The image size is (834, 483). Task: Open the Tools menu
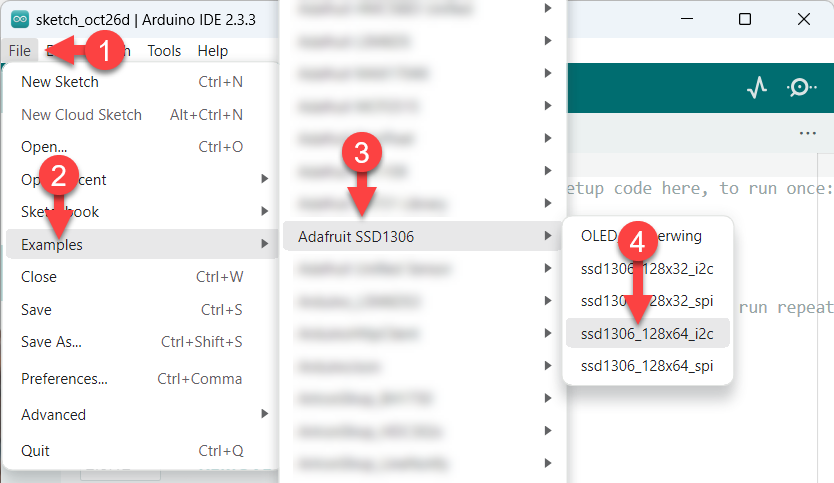point(164,51)
